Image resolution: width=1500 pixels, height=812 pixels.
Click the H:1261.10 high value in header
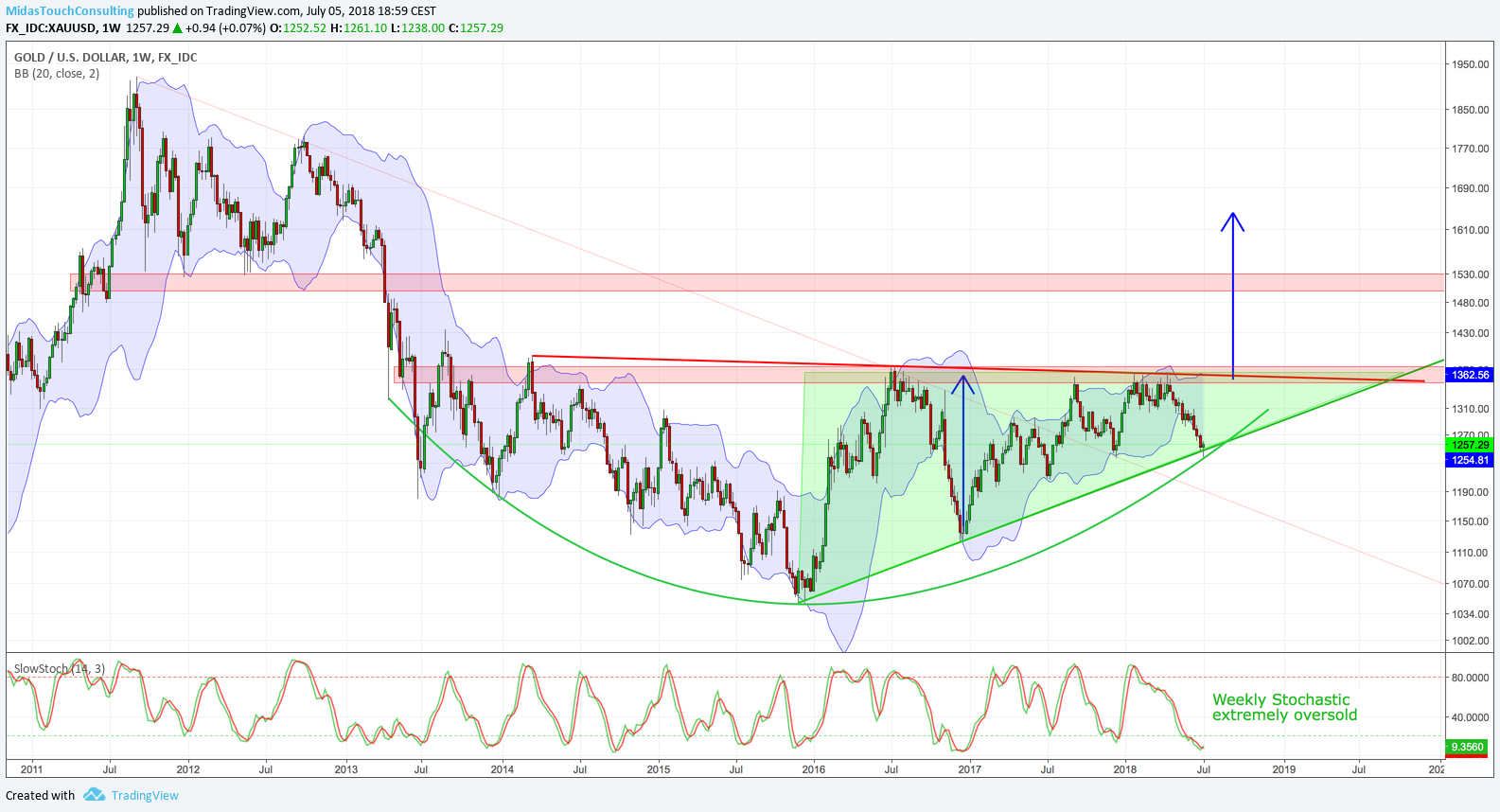[359, 27]
